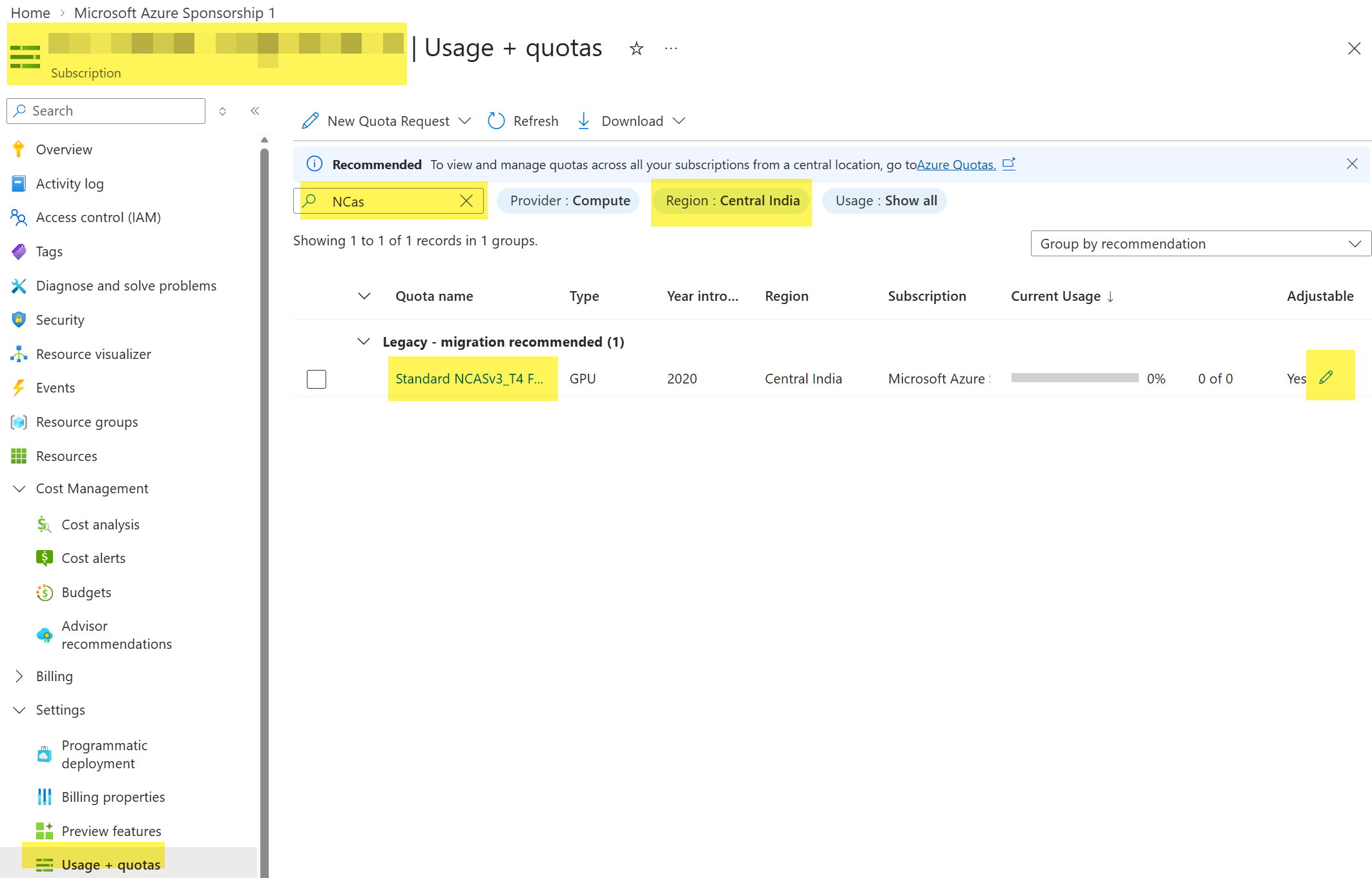Open Standard NCASv3_T4 quota link
1372x878 pixels.
coord(470,379)
